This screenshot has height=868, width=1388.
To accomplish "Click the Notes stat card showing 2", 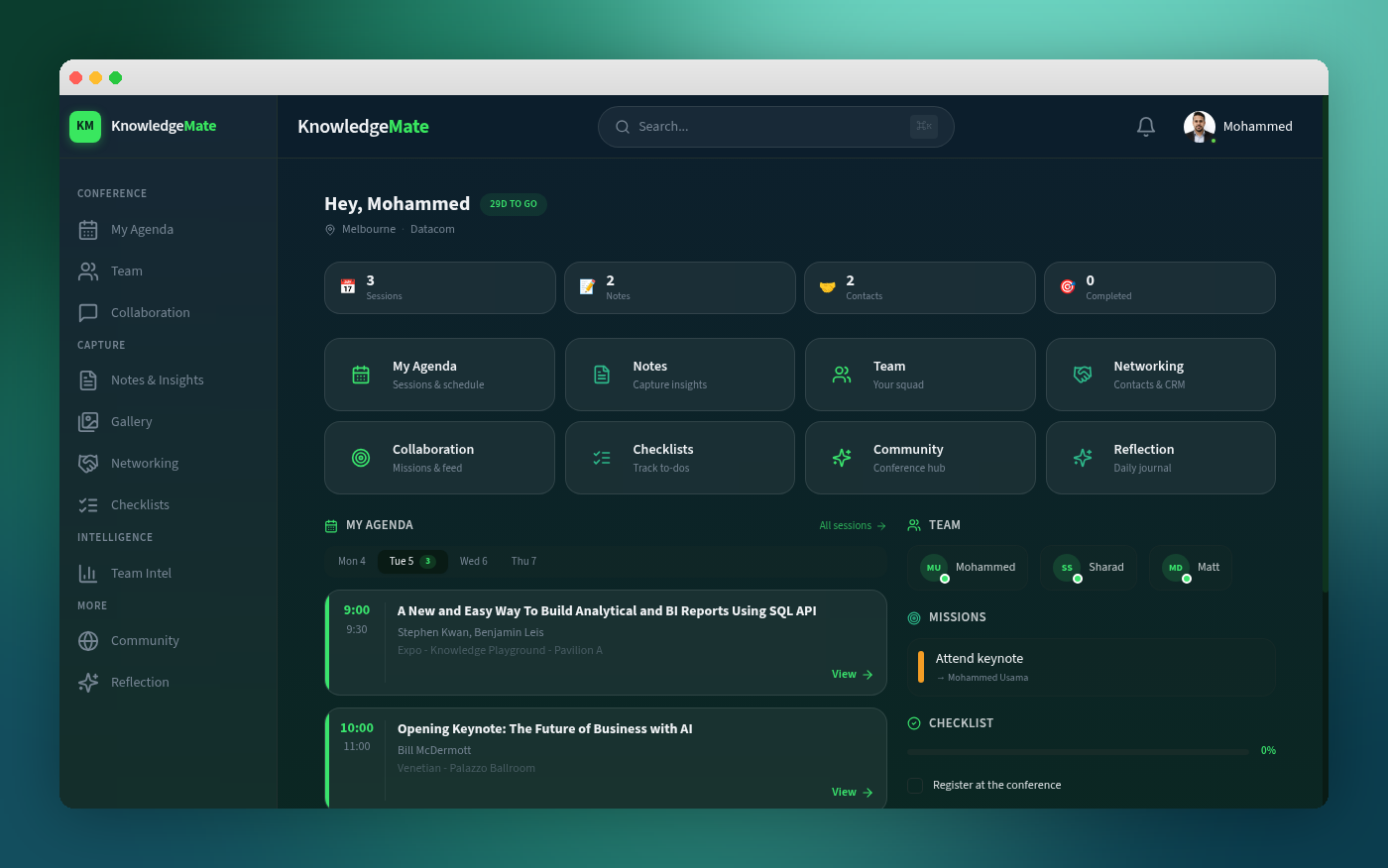I will pyautogui.click(x=680, y=288).
